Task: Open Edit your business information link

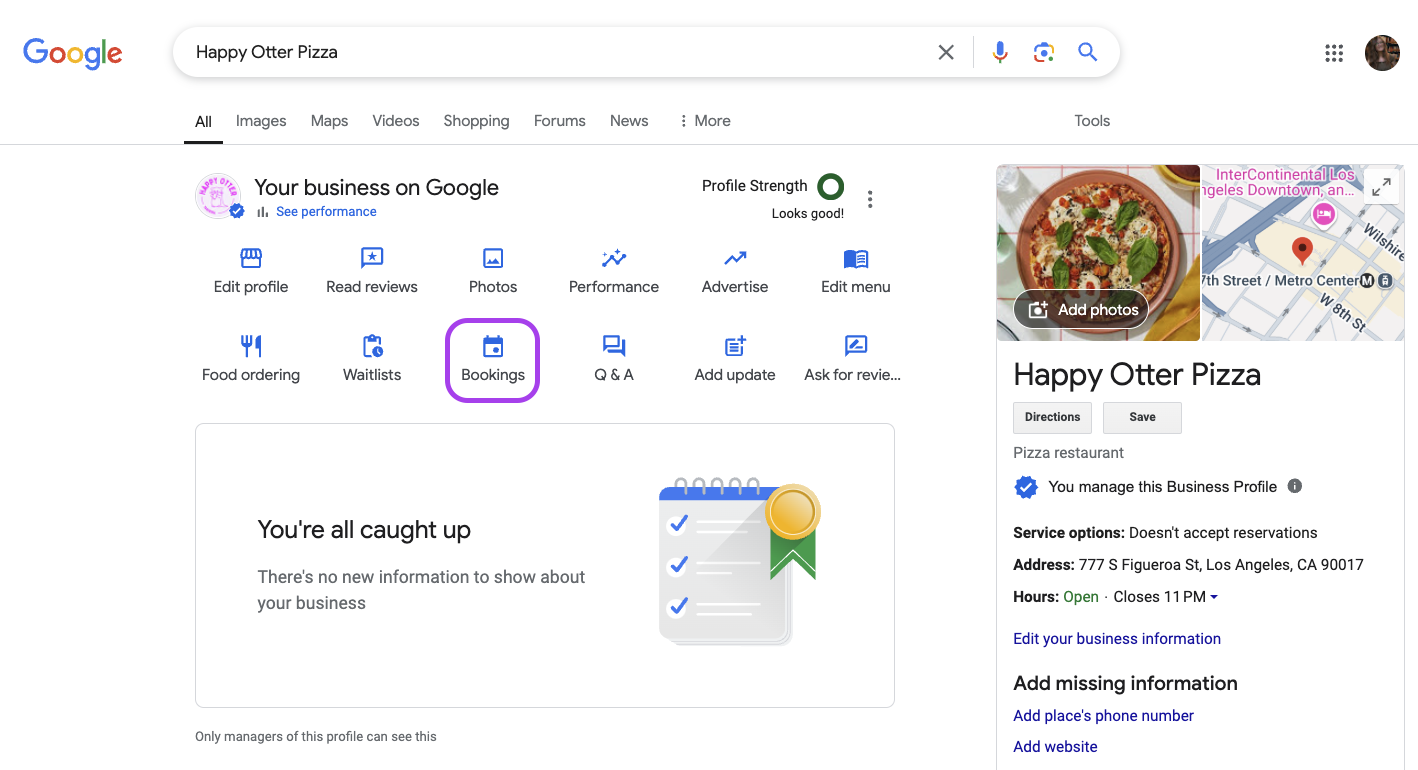Action: [1117, 639]
